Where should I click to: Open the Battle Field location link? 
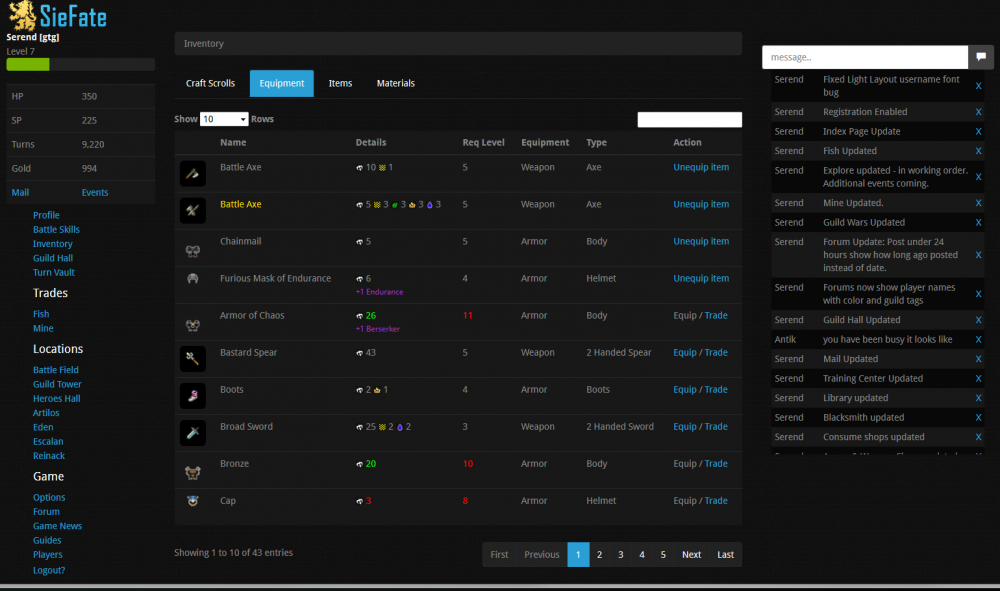[x=56, y=370]
